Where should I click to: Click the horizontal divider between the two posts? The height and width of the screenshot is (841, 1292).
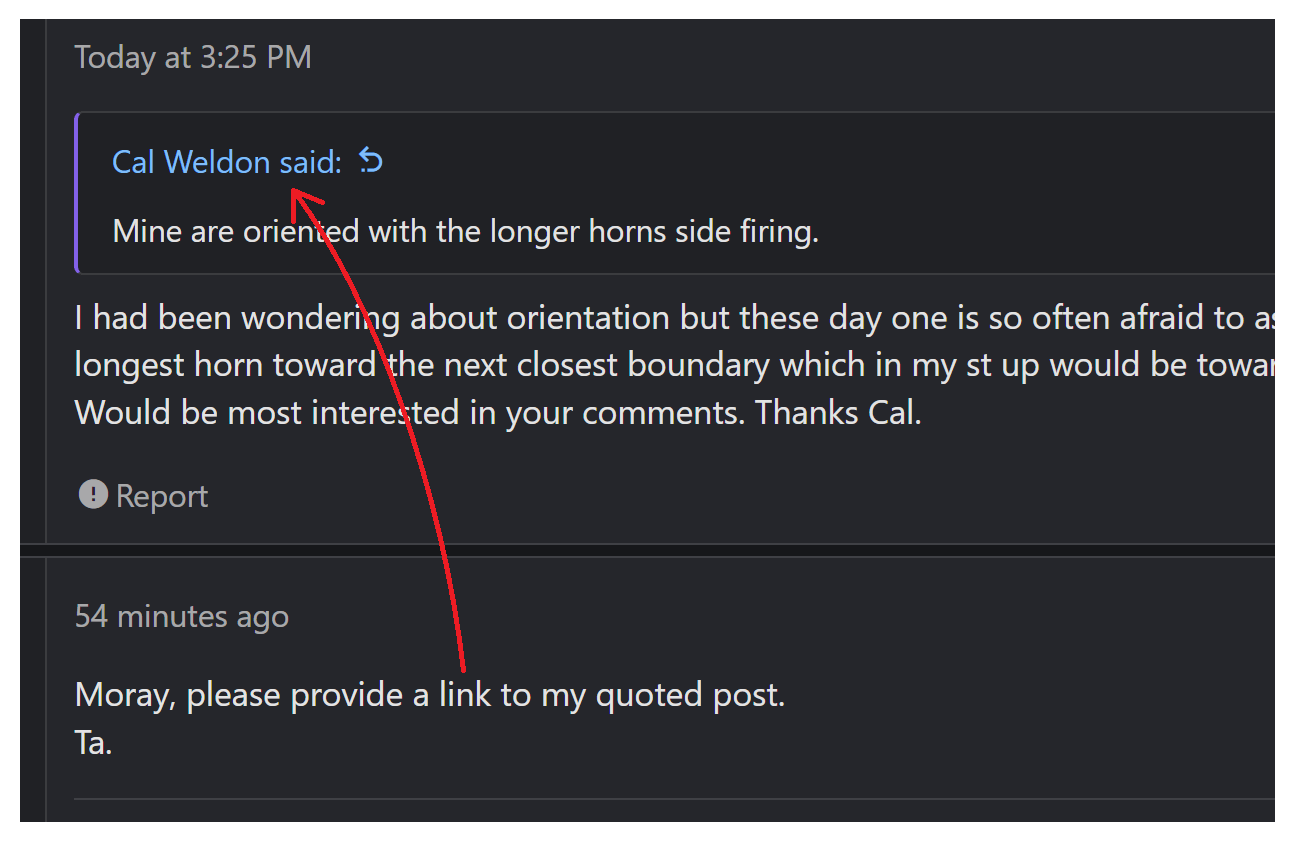647,550
